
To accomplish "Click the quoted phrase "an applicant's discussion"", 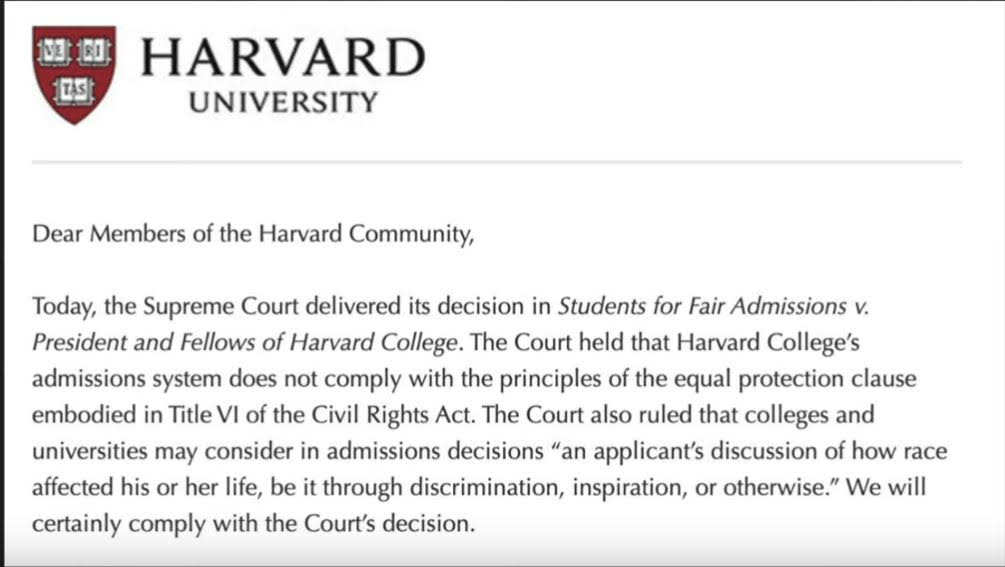I will pyautogui.click(x=683, y=452).
